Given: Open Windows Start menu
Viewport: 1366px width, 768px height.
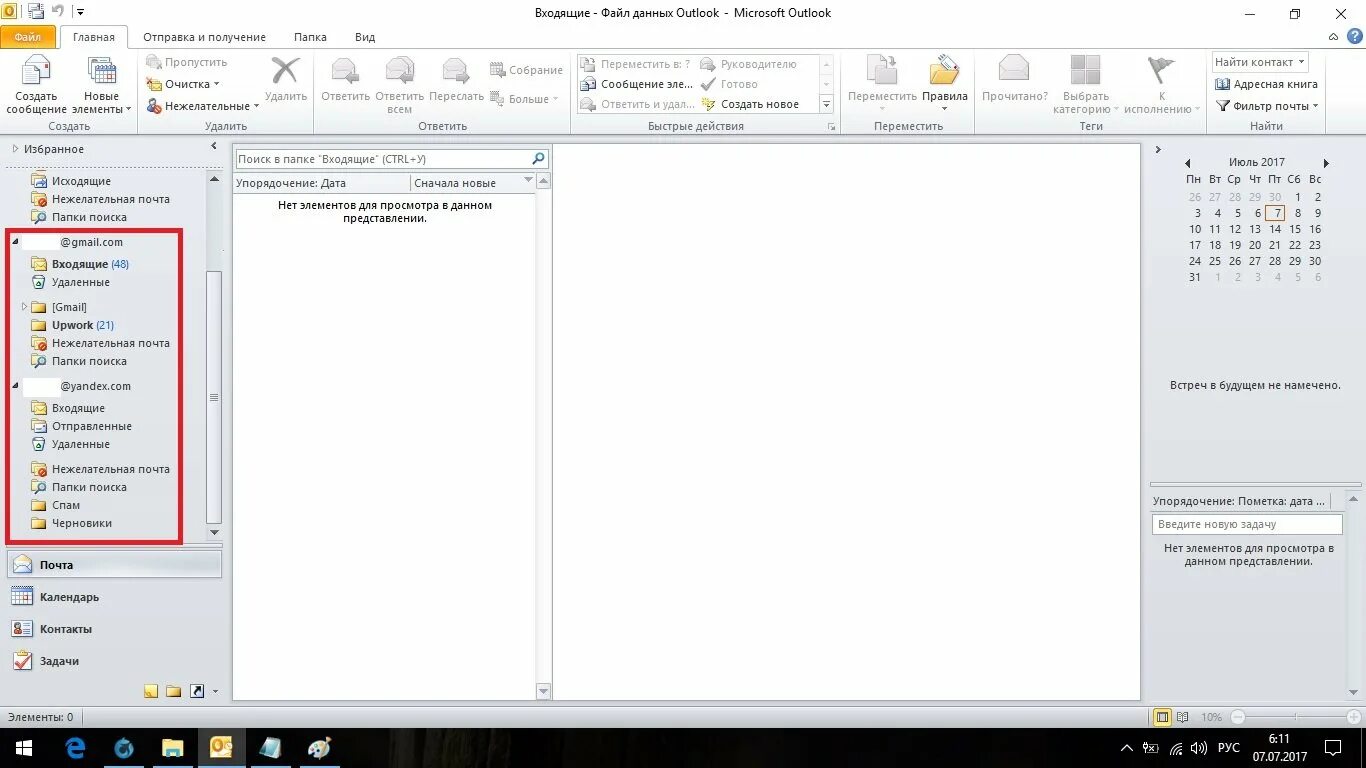Looking at the screenshot, I should [24, 747].
